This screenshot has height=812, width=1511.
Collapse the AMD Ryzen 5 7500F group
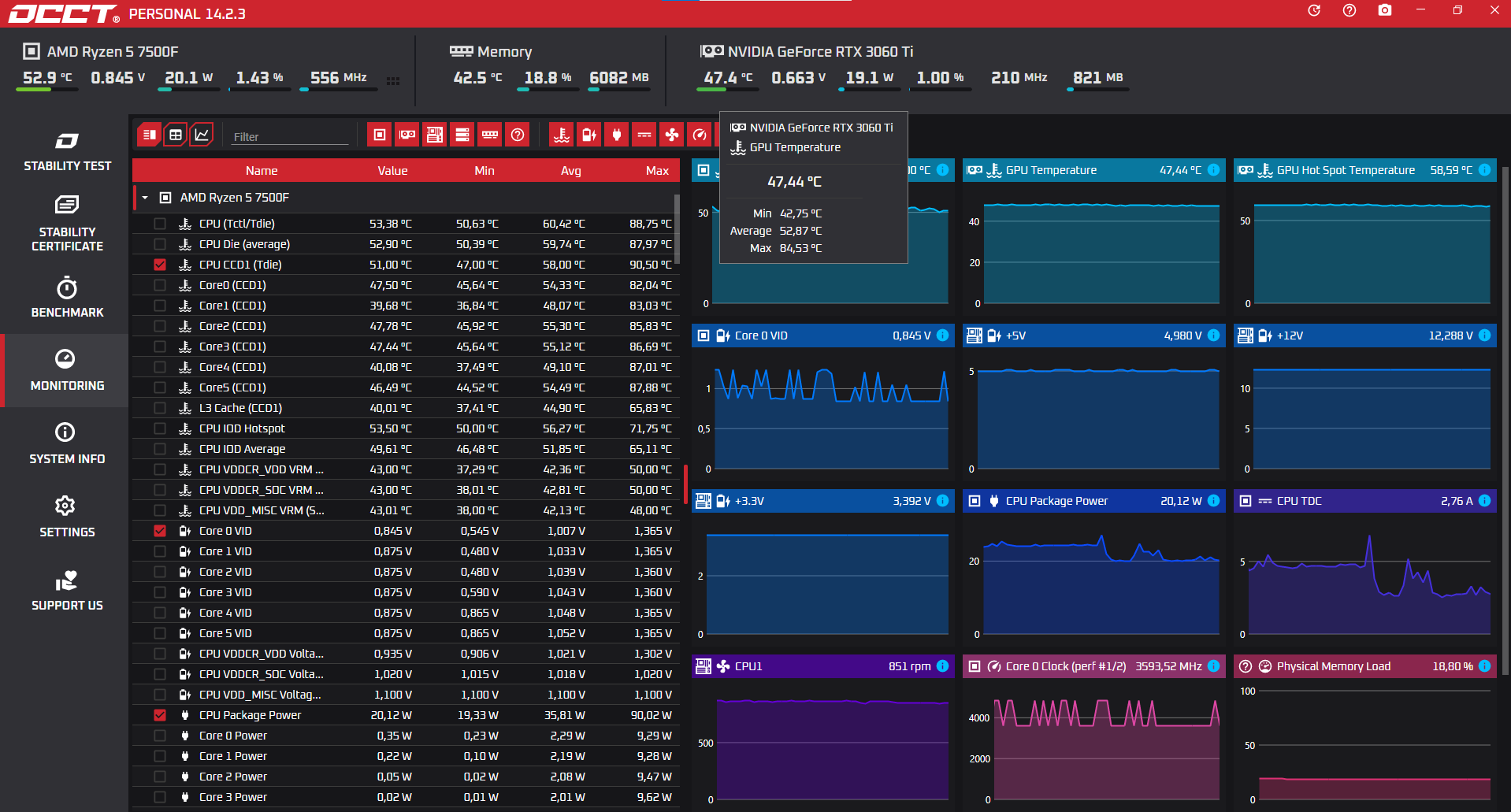pos(145,198)
